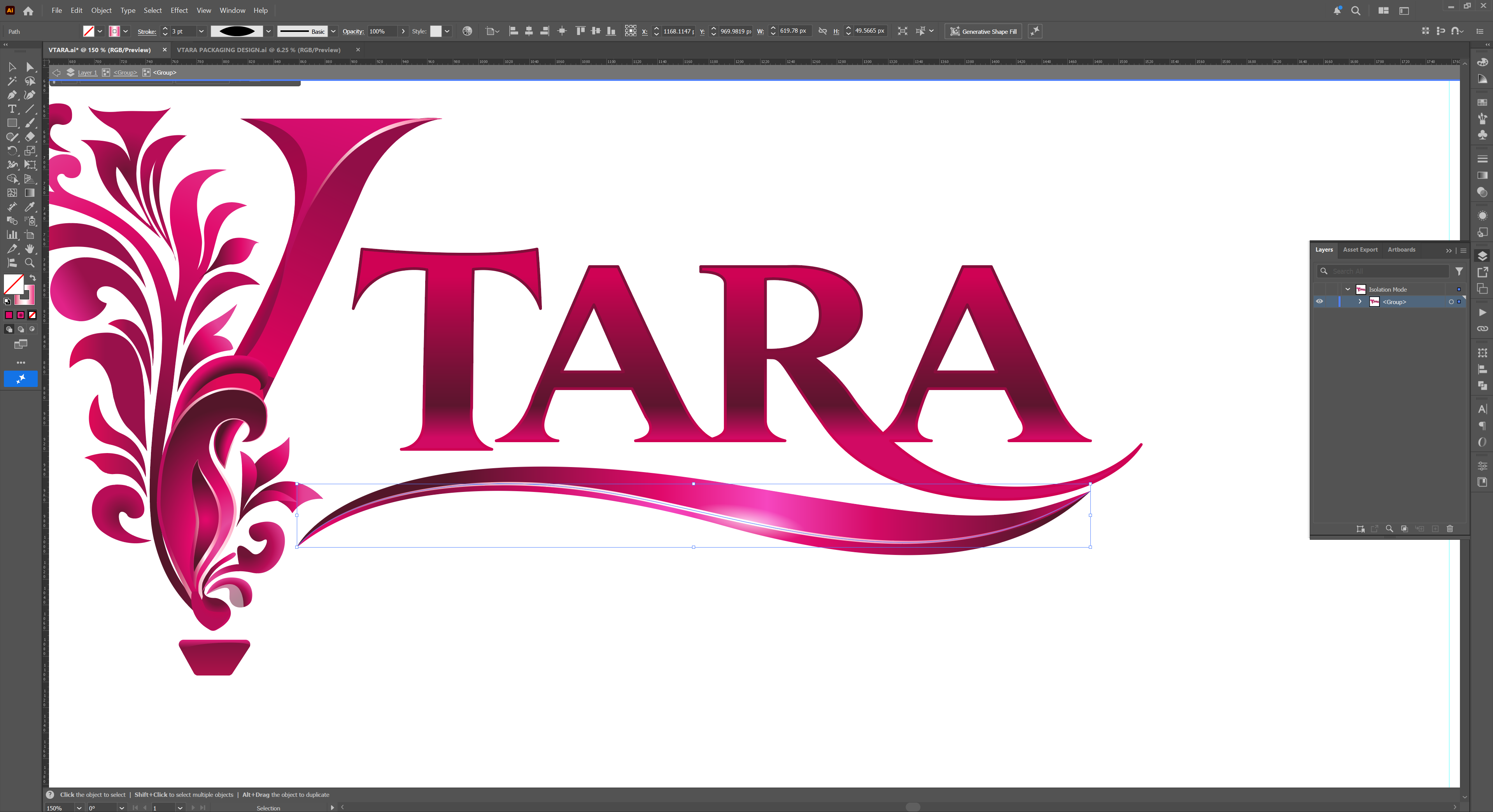Screen dimensions: 1493x812
Task: Switch to the Artboards tab
Action: click(1402, 250)
